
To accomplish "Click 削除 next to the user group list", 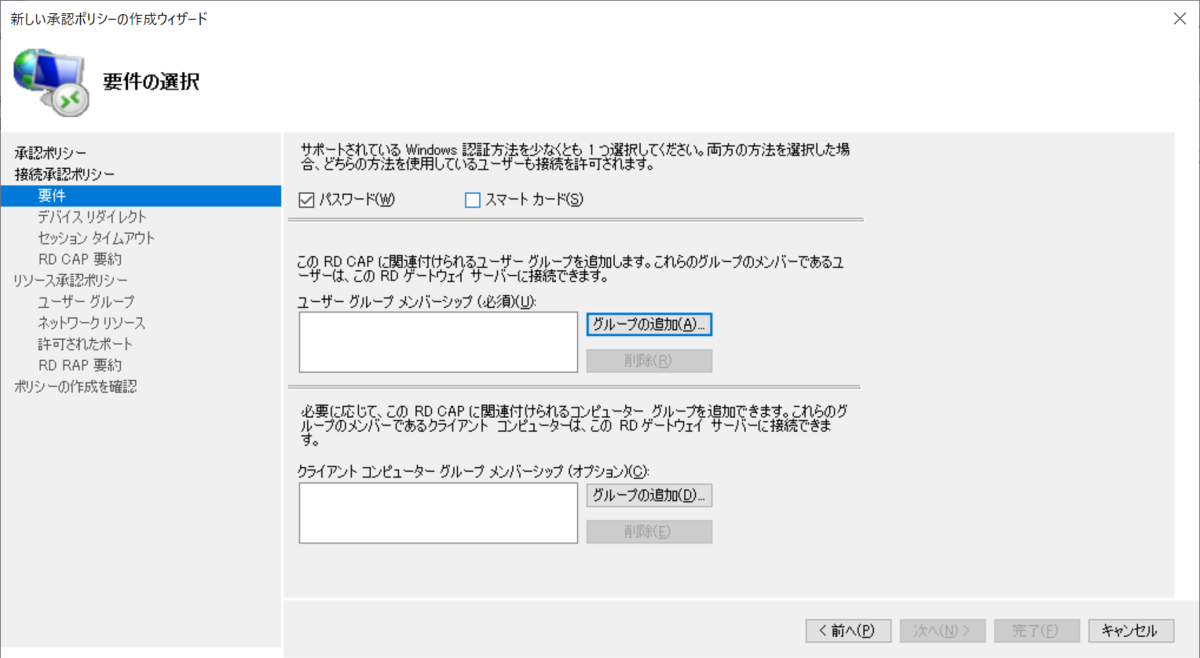I will (649, 359).
